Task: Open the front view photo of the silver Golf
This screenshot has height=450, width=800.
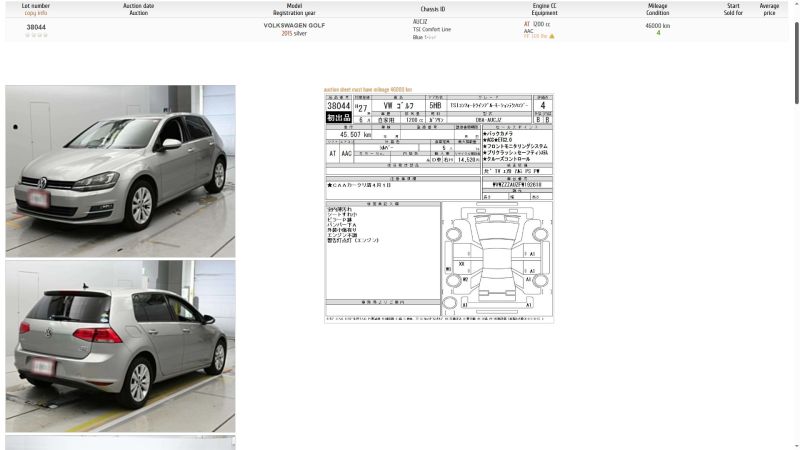Action: point(120,171)
